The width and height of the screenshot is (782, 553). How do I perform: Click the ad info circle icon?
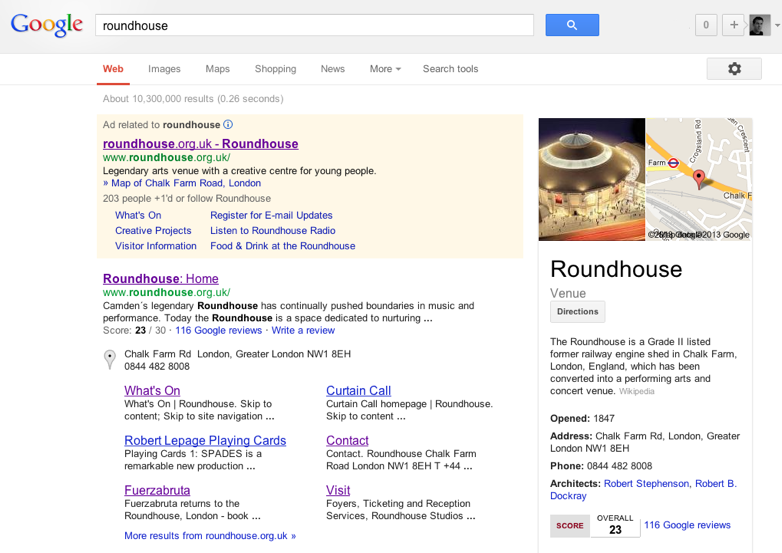[228, 125]
